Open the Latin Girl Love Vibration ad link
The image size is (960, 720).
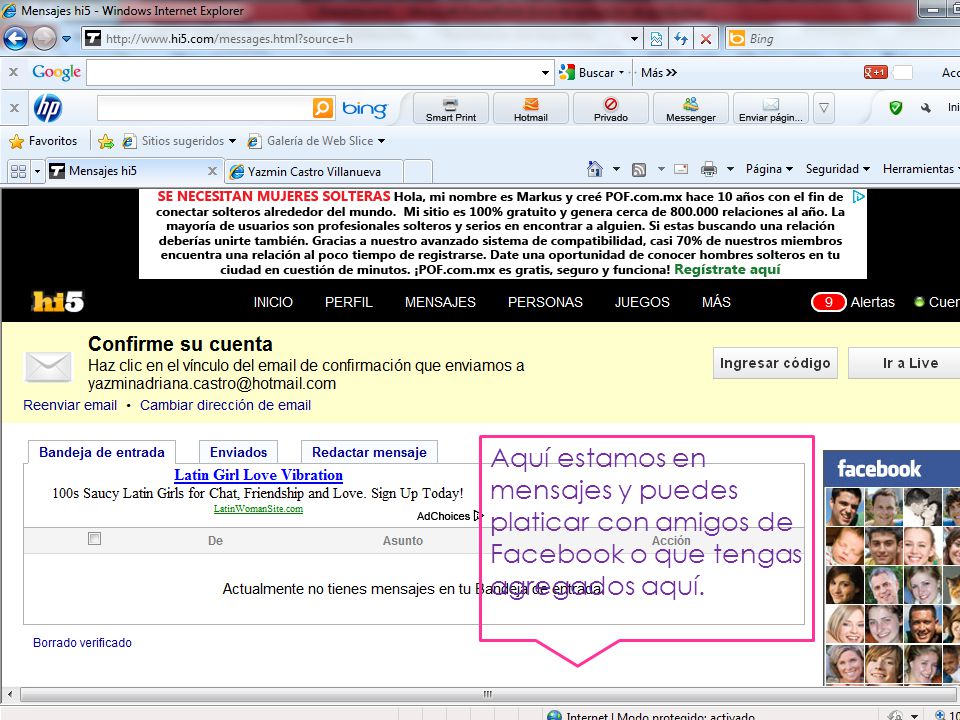coord(258,475)
